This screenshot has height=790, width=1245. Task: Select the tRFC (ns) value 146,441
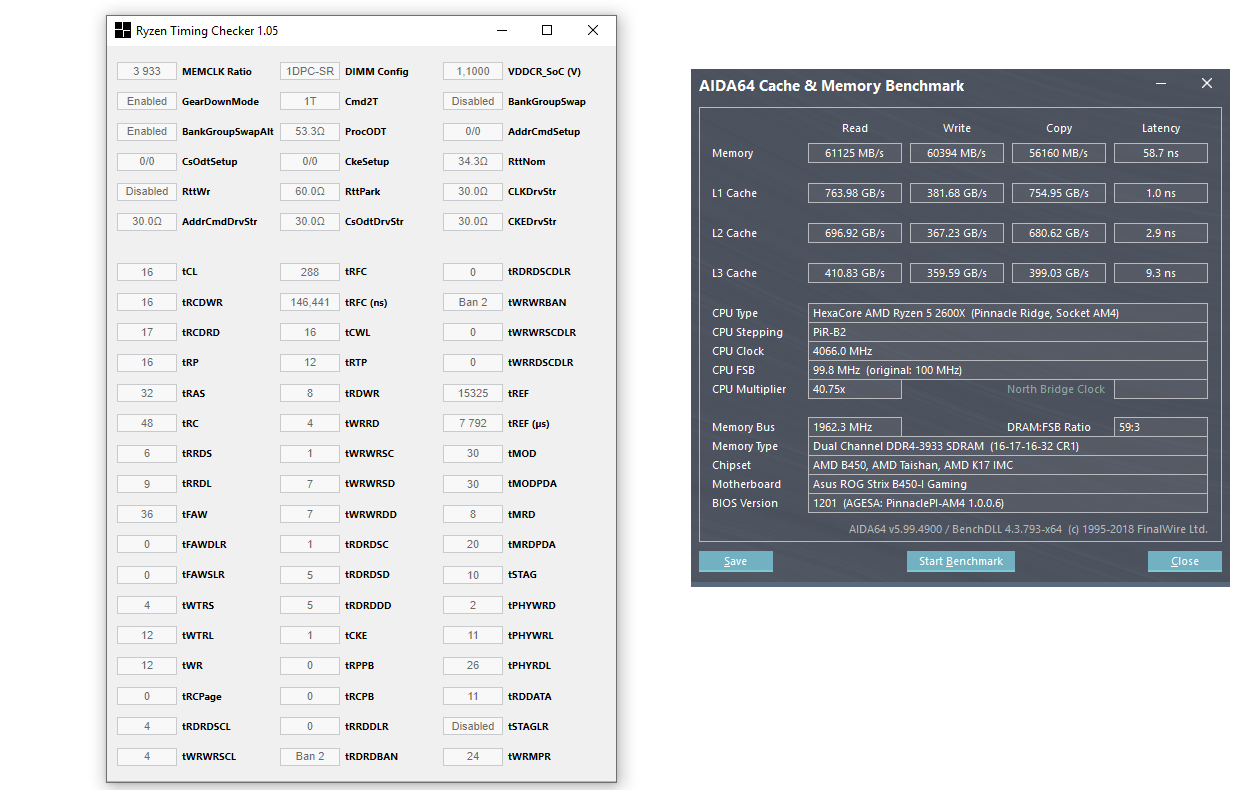[x=310, y=302]
